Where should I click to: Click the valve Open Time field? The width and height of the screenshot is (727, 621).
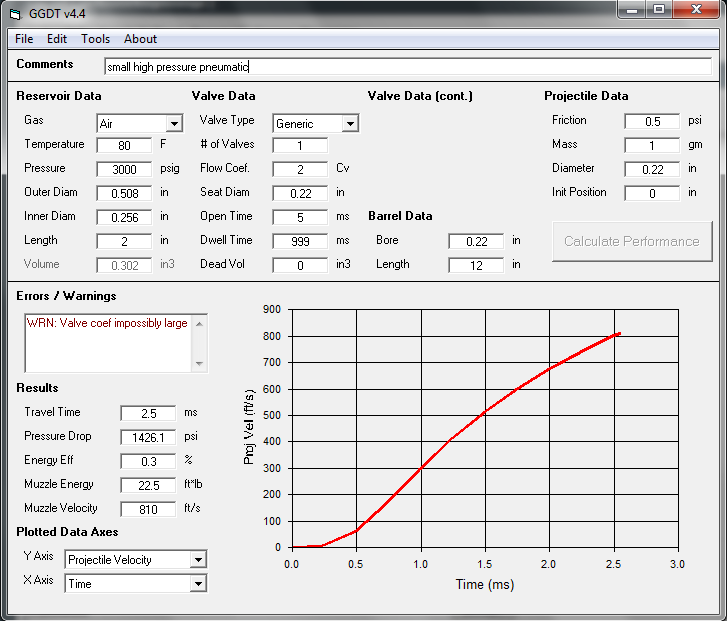[x=299, y=217]
